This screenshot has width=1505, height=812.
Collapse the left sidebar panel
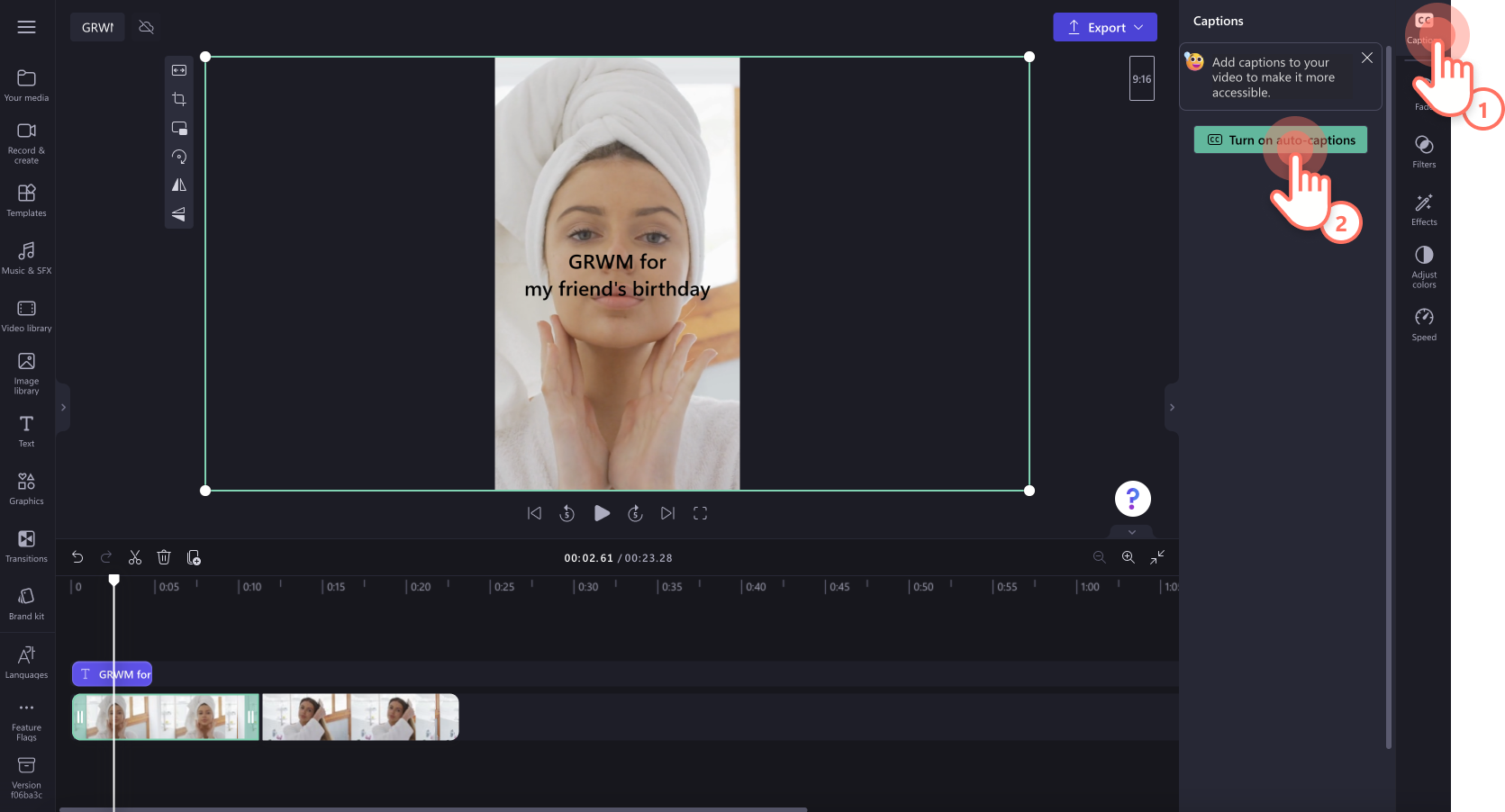(x=63, y=408)
